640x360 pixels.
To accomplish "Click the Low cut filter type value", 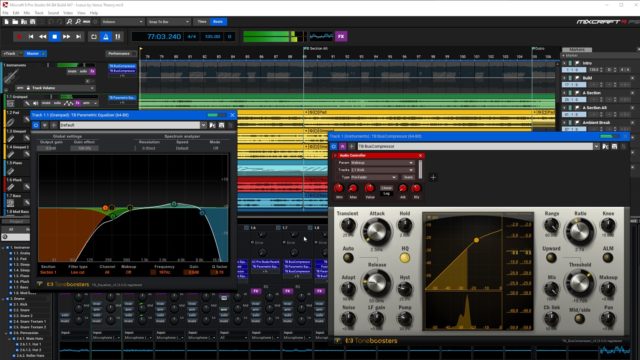I will pos(77,272).
